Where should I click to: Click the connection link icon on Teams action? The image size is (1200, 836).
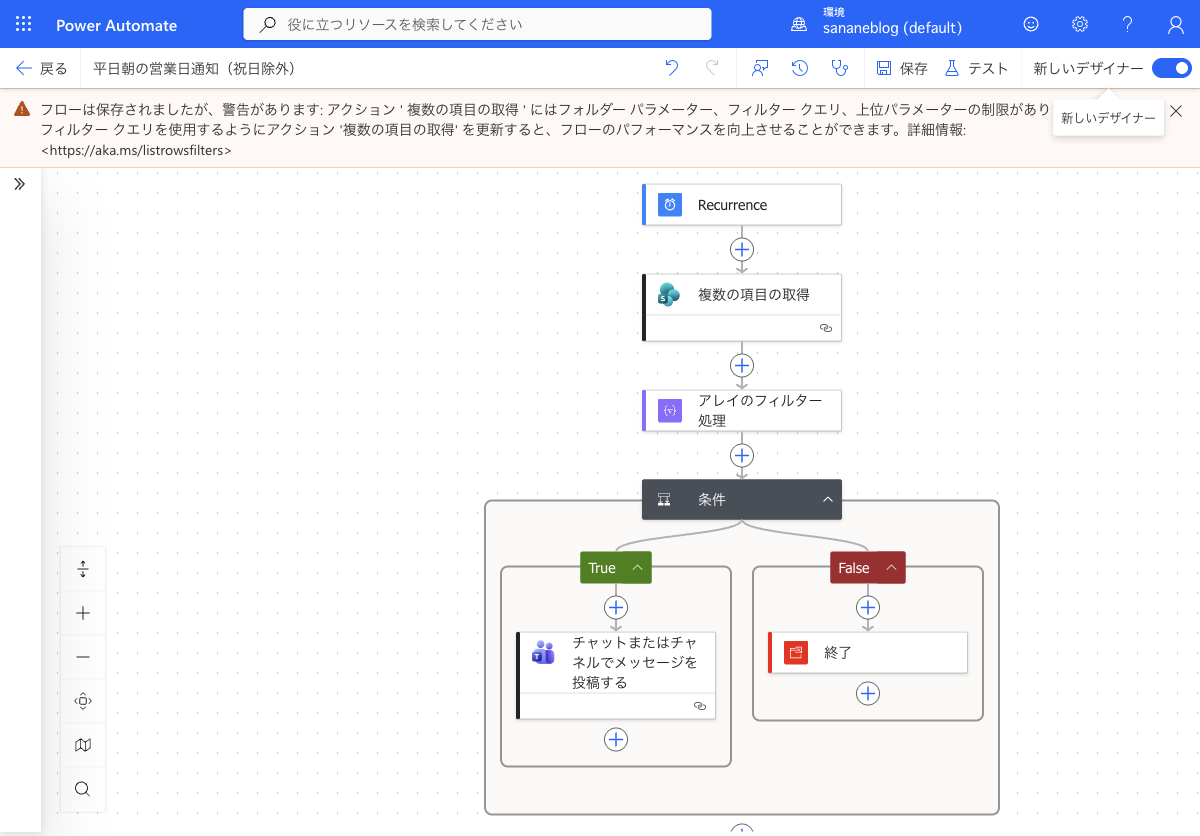click(700, 706)
